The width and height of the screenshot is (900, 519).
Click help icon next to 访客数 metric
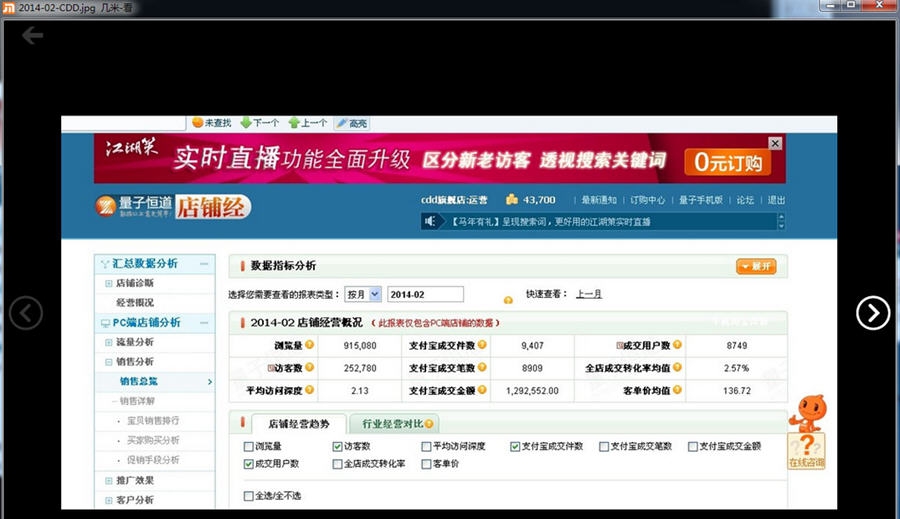point(309,367)
